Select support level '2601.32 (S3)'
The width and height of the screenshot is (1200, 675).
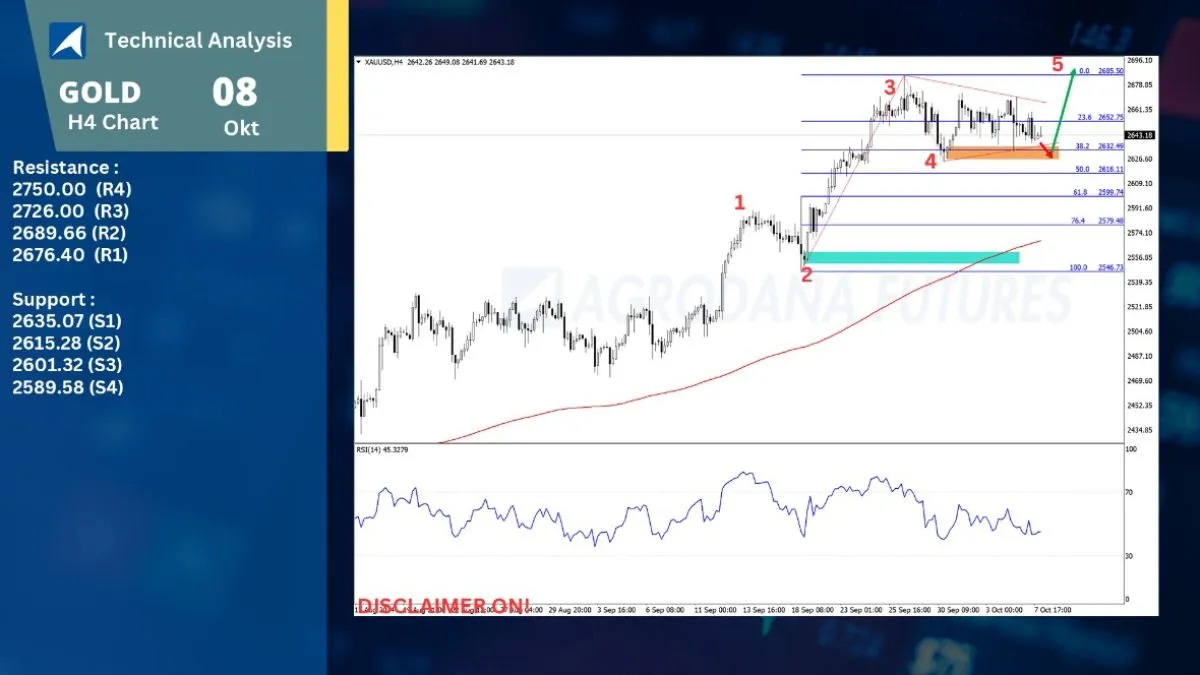click(68, 365)
